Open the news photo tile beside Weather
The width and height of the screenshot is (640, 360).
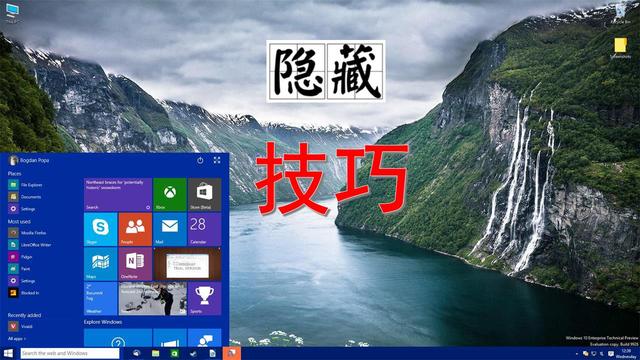(153, 298)
